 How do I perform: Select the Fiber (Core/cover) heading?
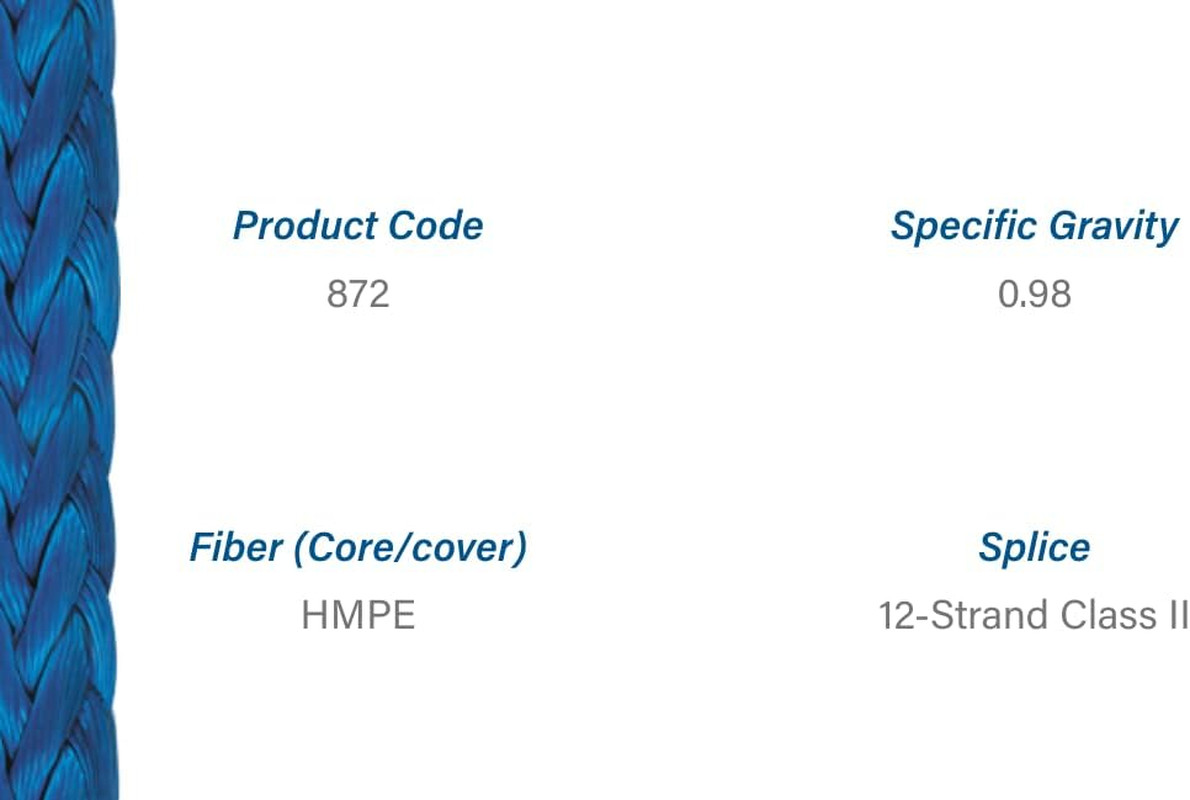[357, 548]
